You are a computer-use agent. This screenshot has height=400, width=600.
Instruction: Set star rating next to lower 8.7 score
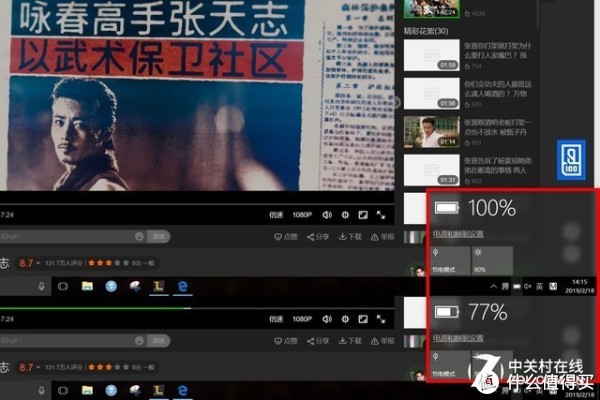coord(109,367)
